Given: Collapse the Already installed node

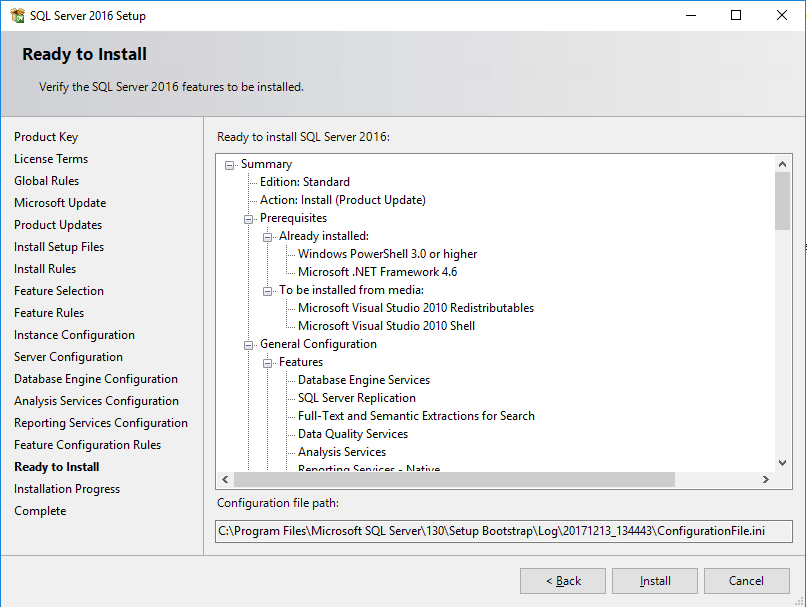Looking at the screenshot, I should [x=268, y=237].
